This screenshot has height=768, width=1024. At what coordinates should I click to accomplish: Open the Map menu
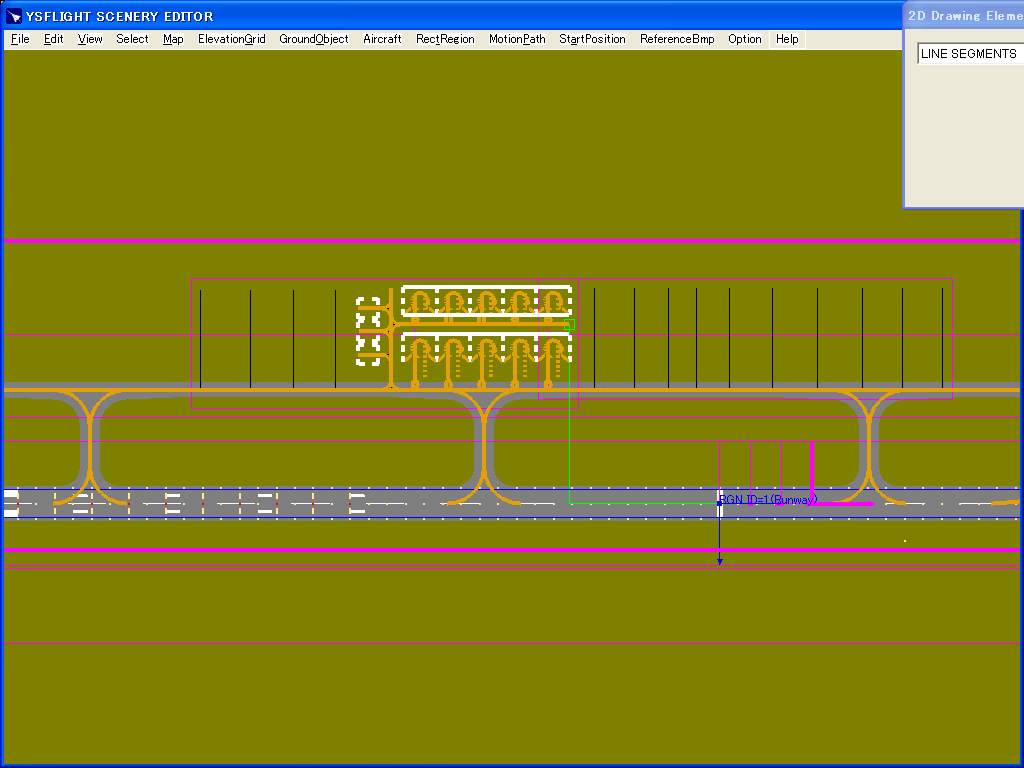tap(173, 39)
